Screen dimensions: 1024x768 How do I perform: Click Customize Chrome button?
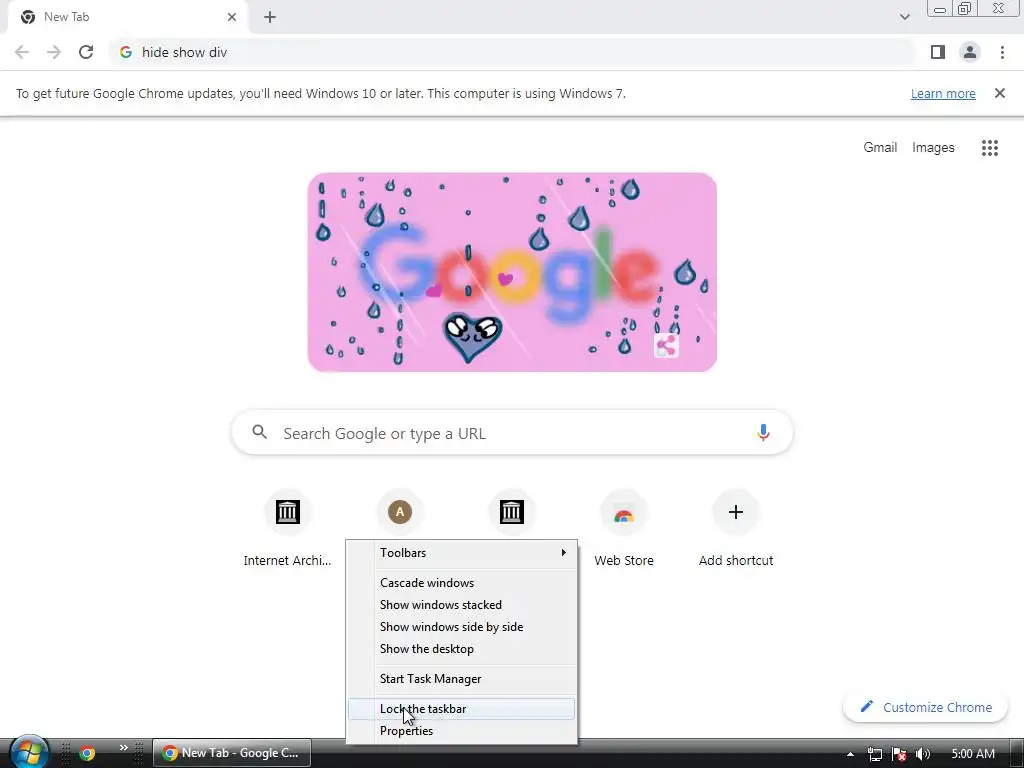[926, 707]
